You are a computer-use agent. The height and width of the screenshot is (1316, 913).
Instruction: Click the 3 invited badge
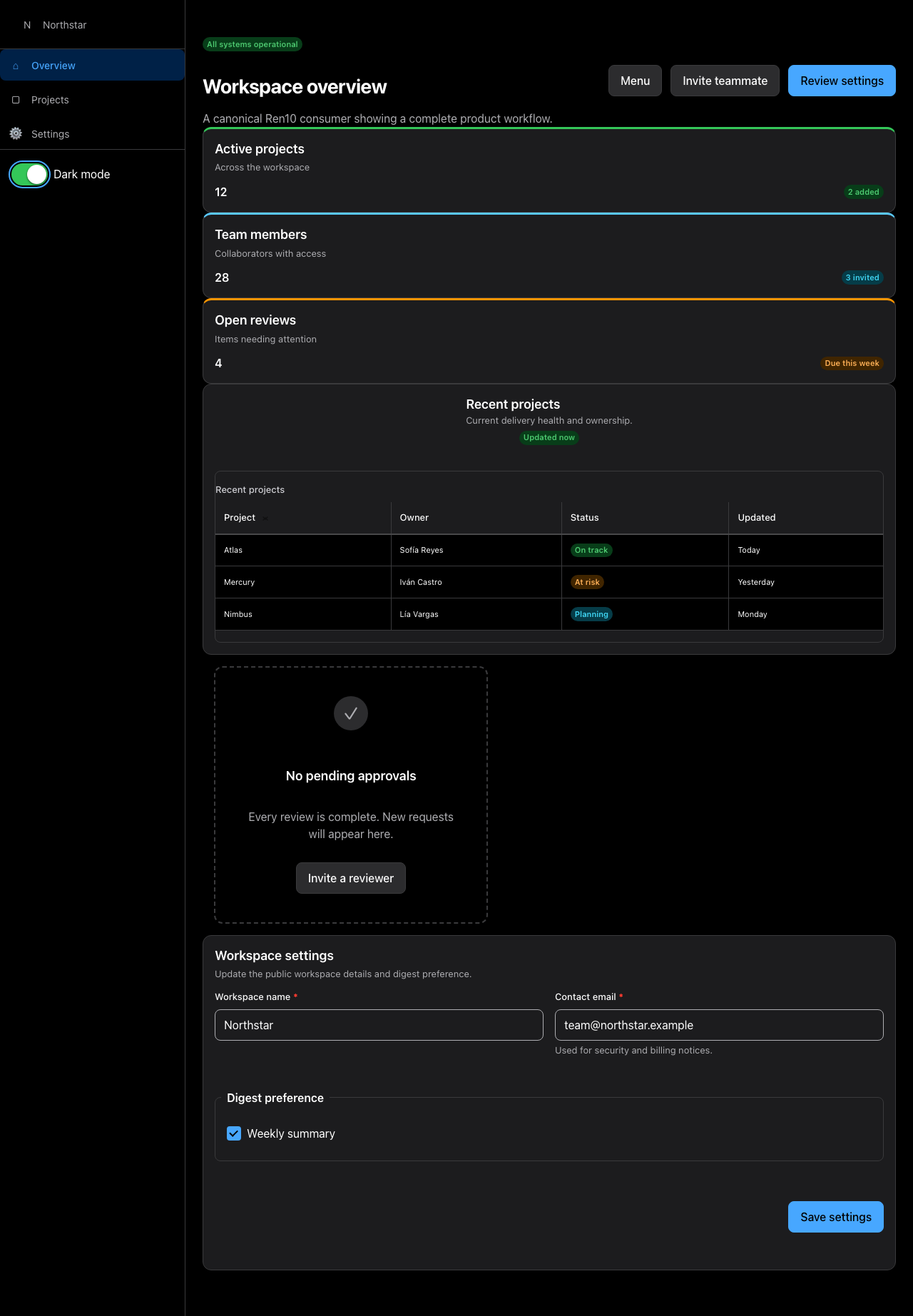862,277
